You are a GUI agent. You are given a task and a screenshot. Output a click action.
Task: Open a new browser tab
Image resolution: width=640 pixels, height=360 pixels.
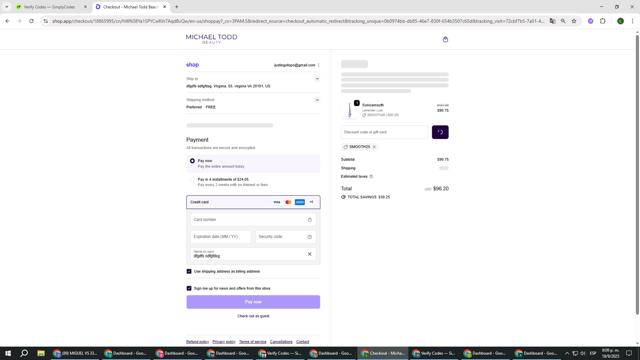[177, 7]
